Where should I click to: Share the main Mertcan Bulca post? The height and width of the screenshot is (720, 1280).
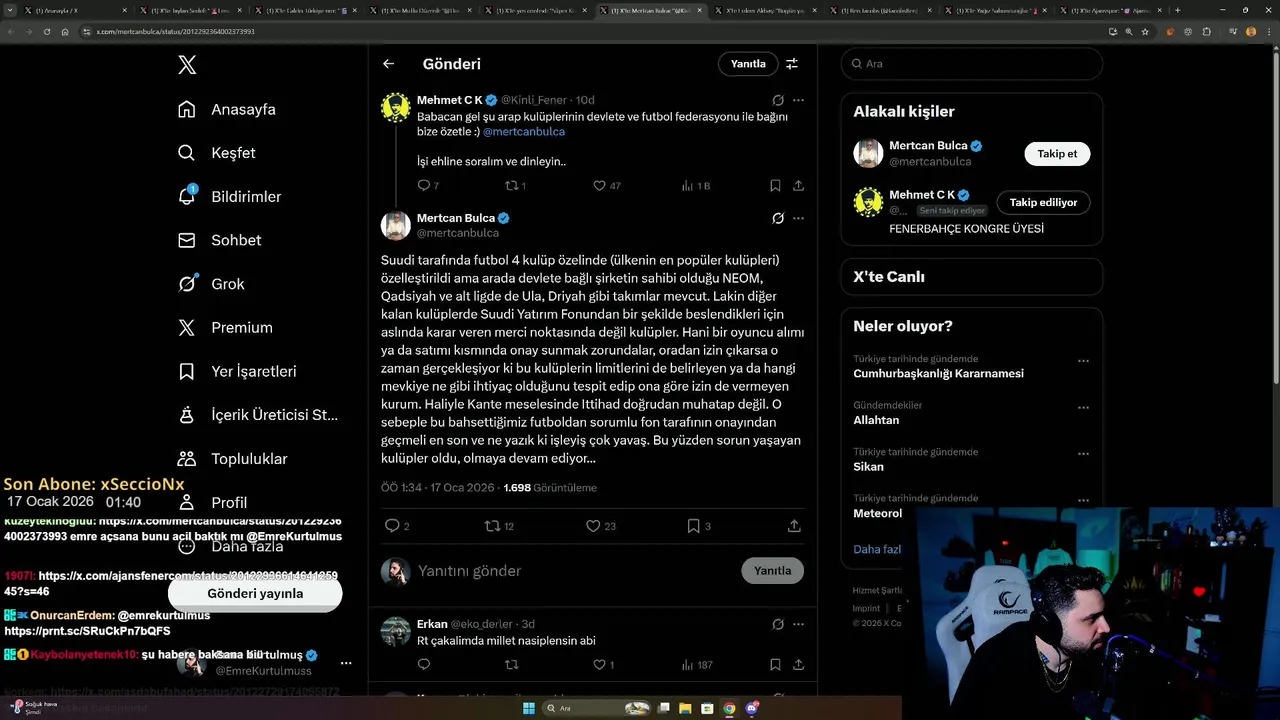click(794, 526)
